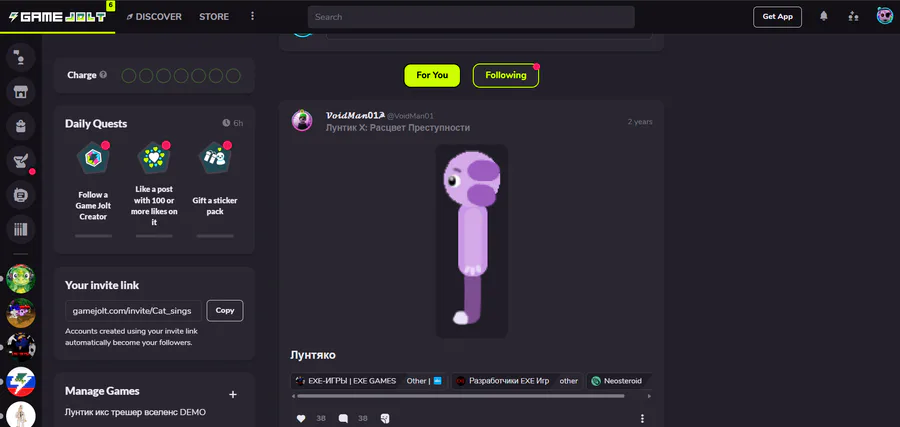Open the second community avatar below the green dragon
The image size is (900, 427).
[x=21, y=313]
